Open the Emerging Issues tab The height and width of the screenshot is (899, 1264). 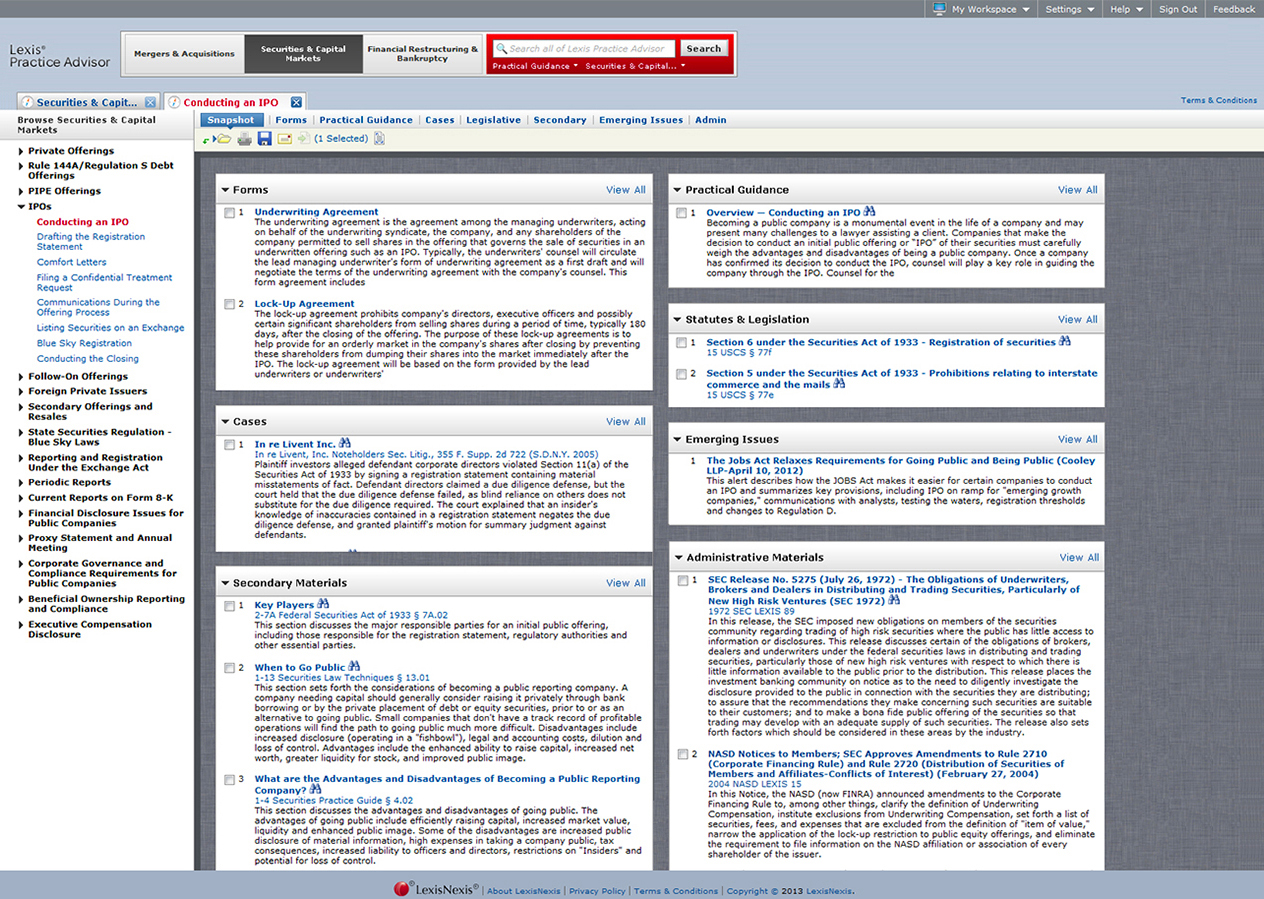click(641, 120)
